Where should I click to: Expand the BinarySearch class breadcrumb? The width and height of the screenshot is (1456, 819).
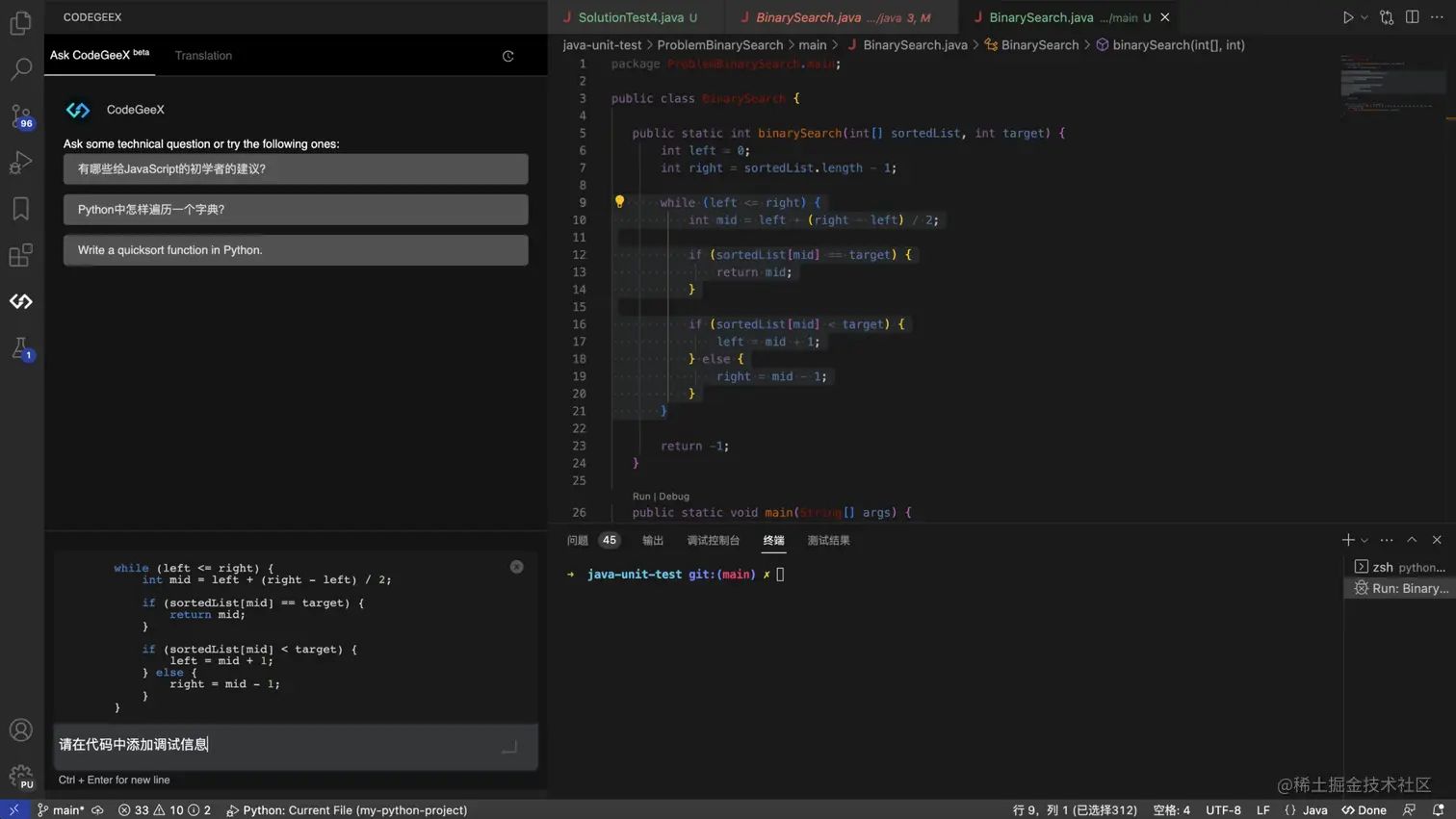(1031, 45)
